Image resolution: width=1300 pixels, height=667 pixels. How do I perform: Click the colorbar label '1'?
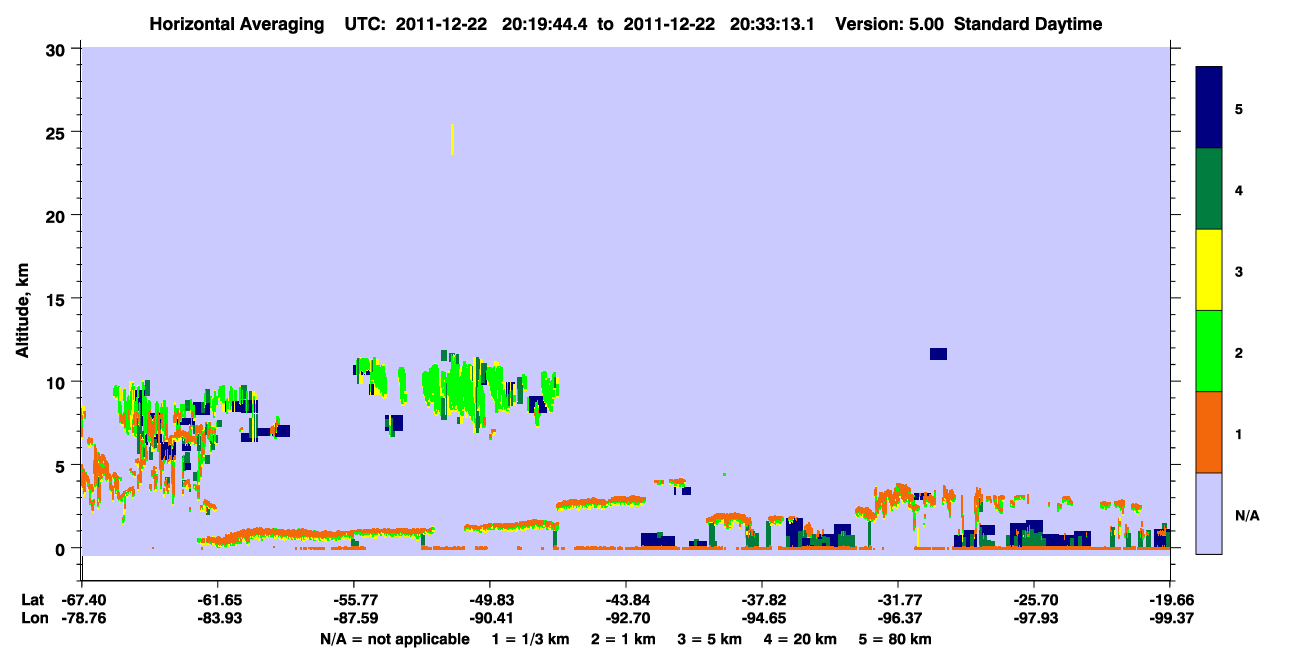tap(1240, 434)
